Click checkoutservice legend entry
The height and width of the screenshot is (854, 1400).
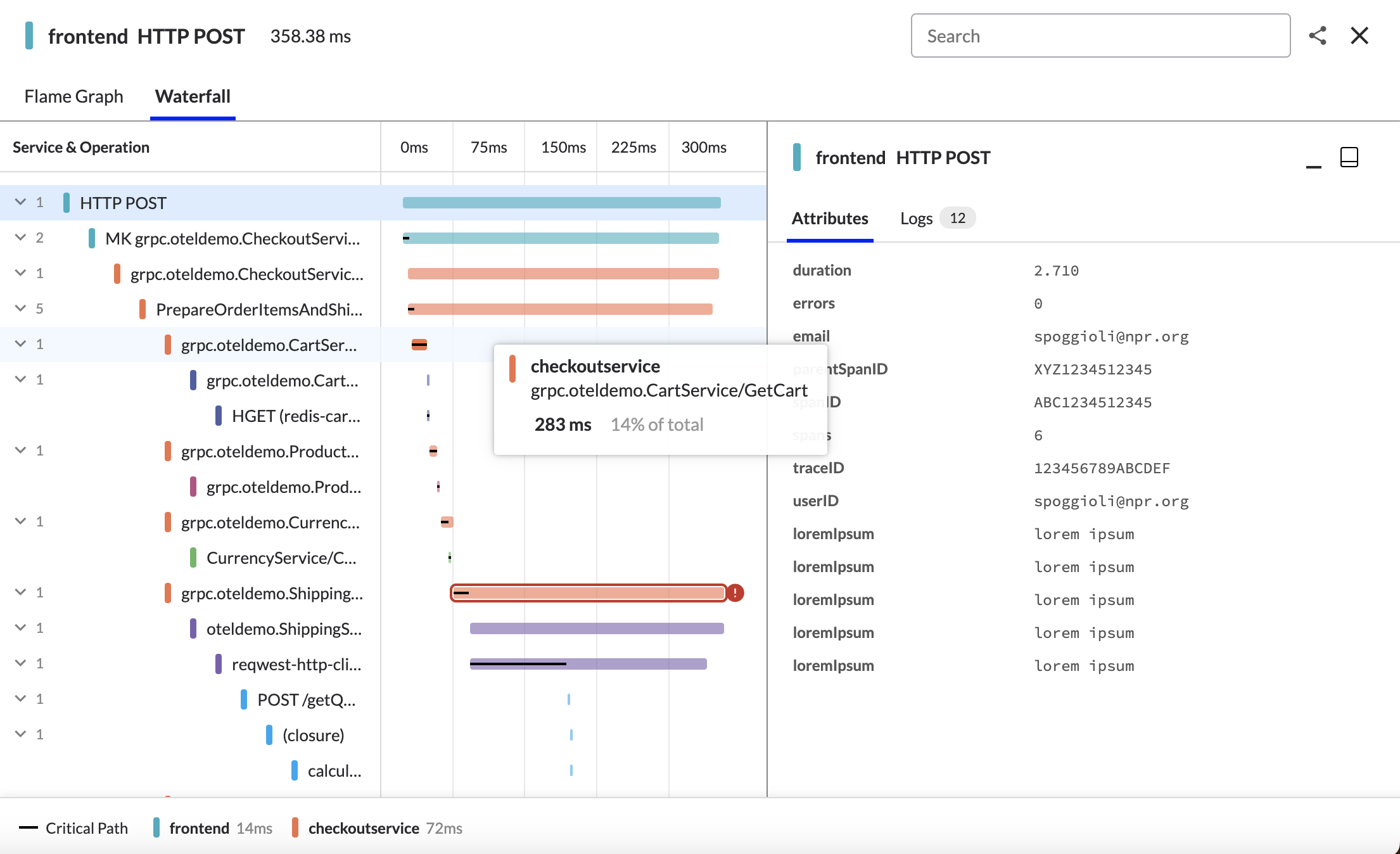point(363,828)
